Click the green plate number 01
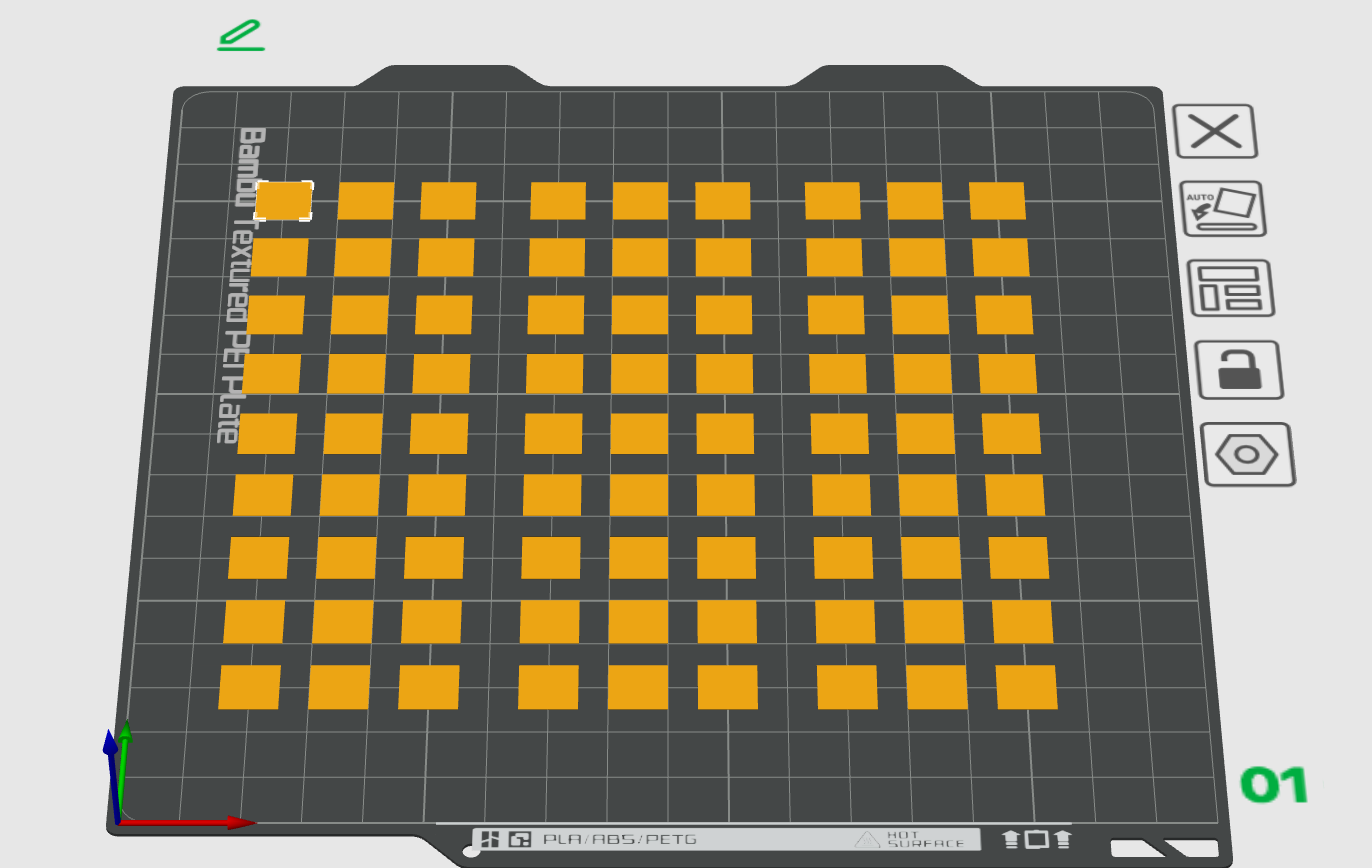 point(1274,786)
